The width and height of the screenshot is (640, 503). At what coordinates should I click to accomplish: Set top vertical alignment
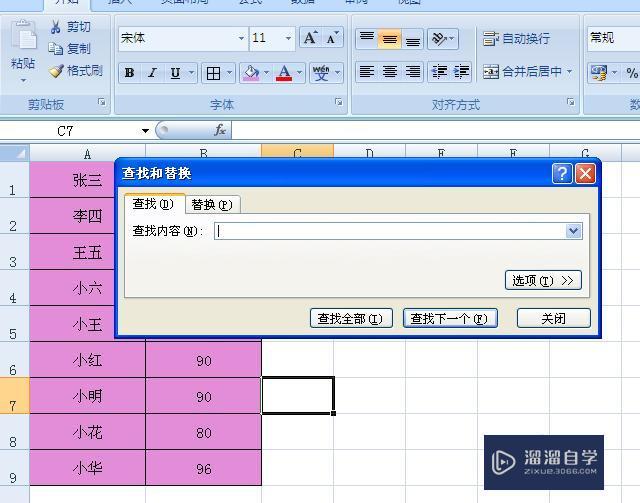coord(367,38)
